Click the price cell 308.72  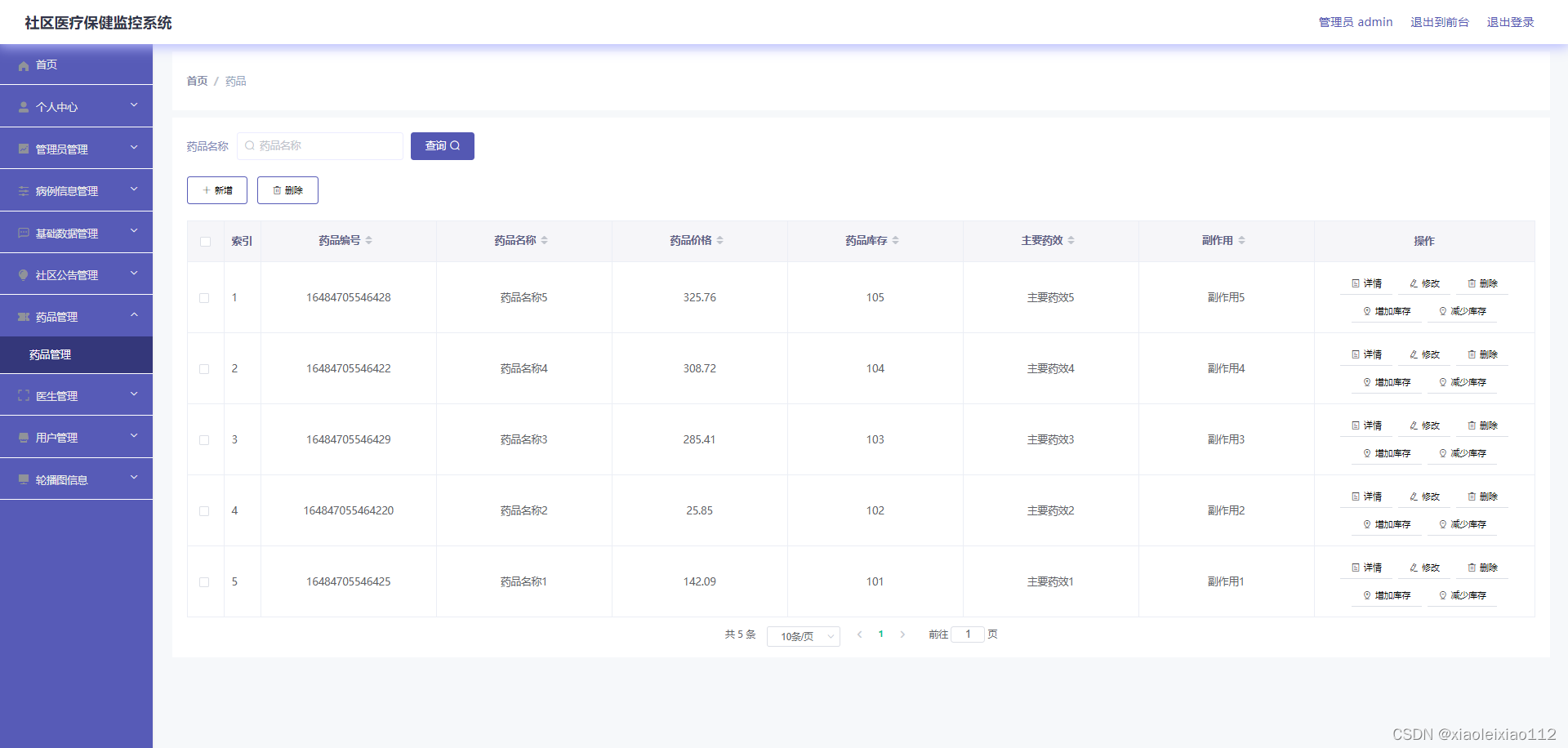click(x=700, y=368)
